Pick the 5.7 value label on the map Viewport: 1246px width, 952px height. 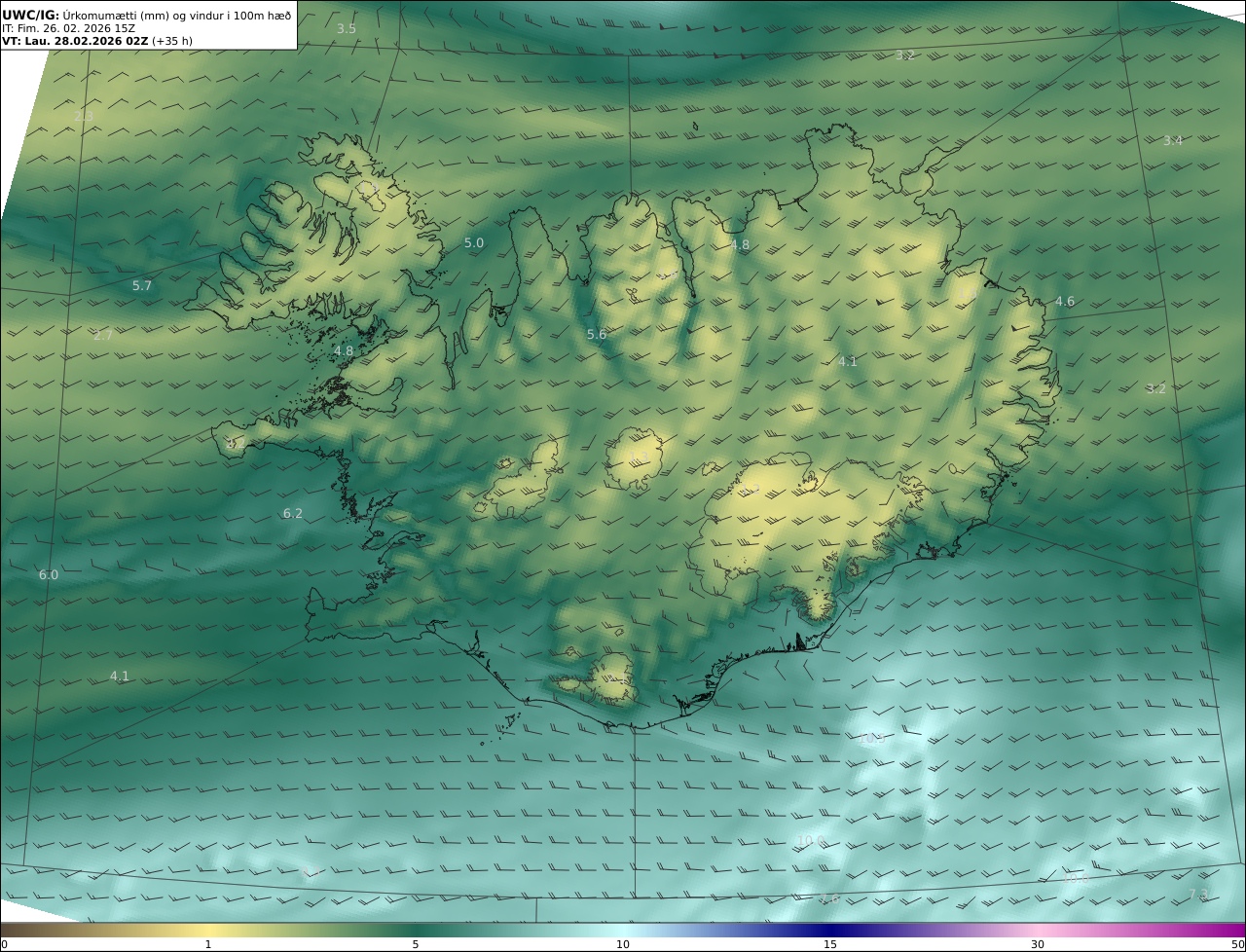(142, 285)
